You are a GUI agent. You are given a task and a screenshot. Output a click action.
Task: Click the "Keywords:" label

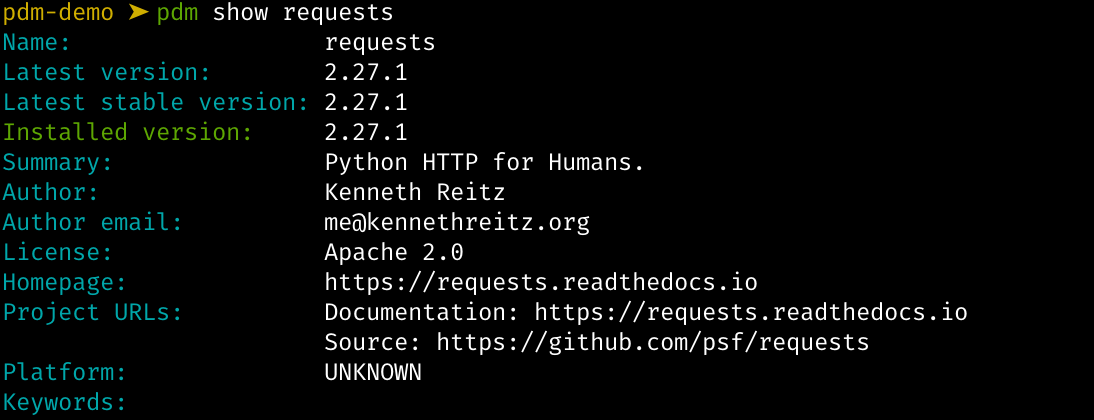tap(65, 402)
